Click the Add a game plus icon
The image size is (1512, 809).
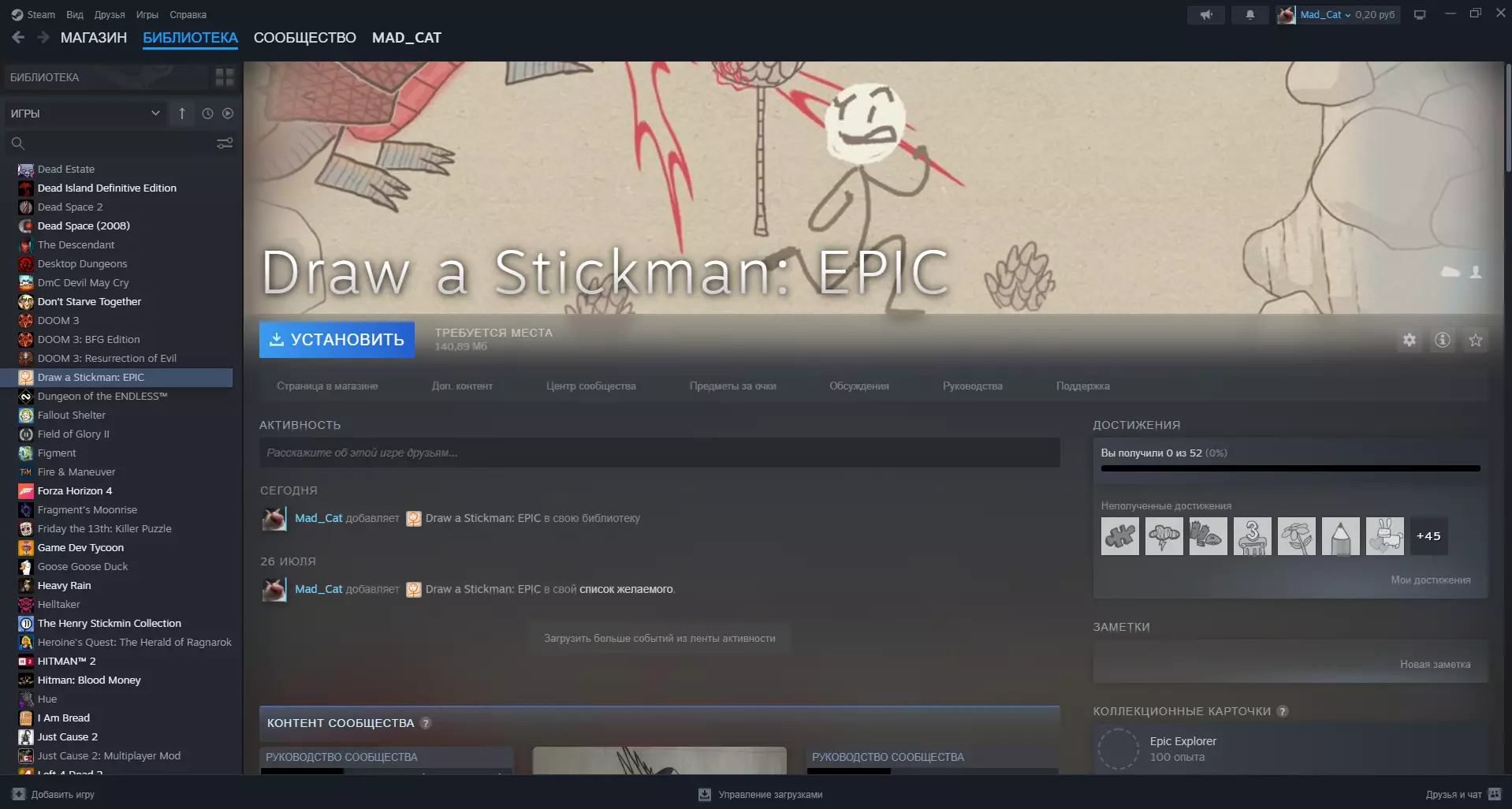click(x=19, y=794)
